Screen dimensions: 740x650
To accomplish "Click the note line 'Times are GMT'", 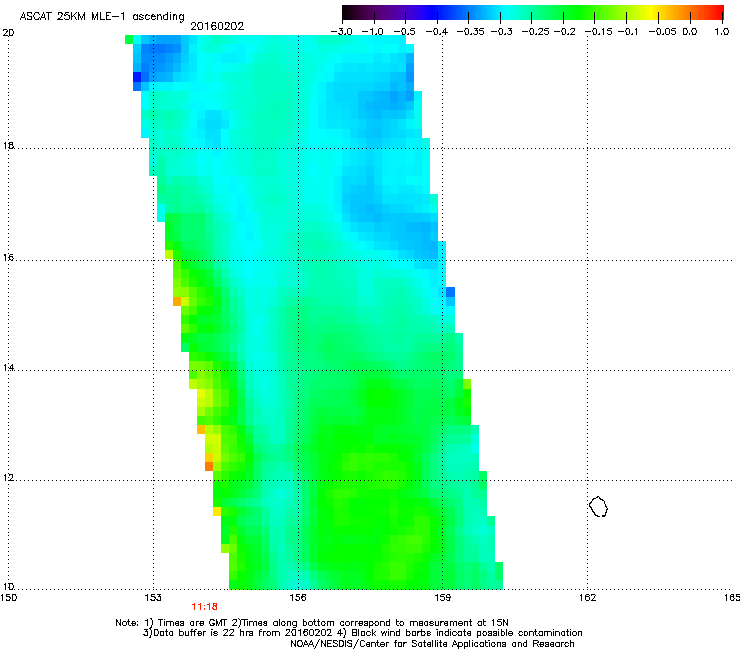I will click(194, 623).
